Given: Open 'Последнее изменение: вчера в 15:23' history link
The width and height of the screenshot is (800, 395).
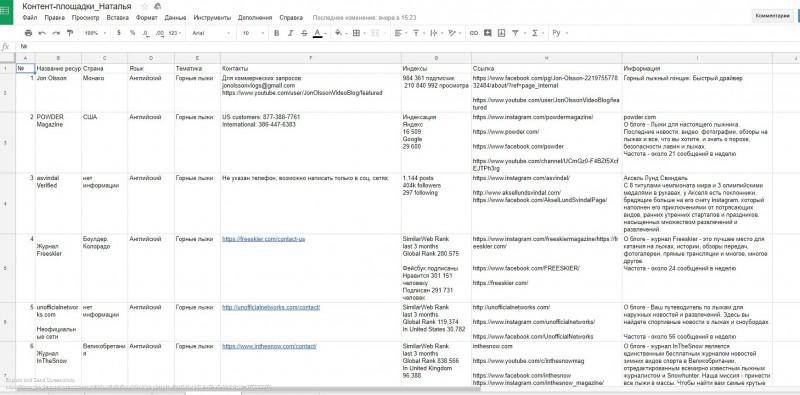Looking at the screenshot, I should click(x=364, y=17).
